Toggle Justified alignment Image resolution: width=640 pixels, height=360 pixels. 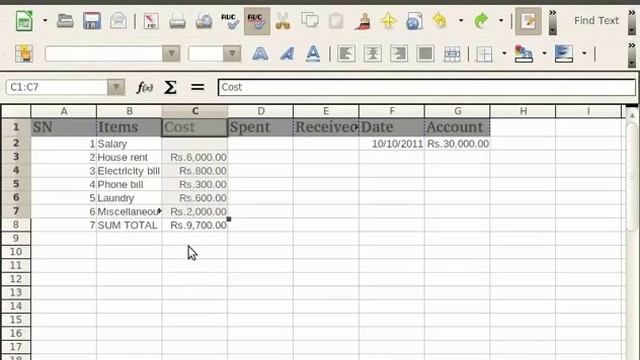click(x=425, y=53)
